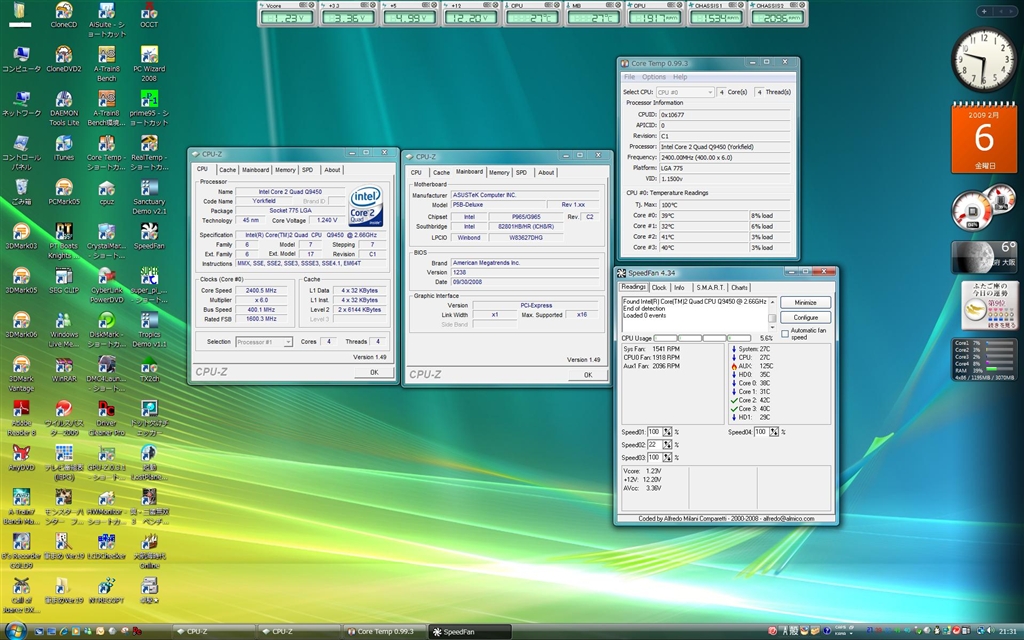The width and height of the screenshot is (1024, 640).
Task: Select the 3DMark03 desktop icon
Action: tap(22, 236)
